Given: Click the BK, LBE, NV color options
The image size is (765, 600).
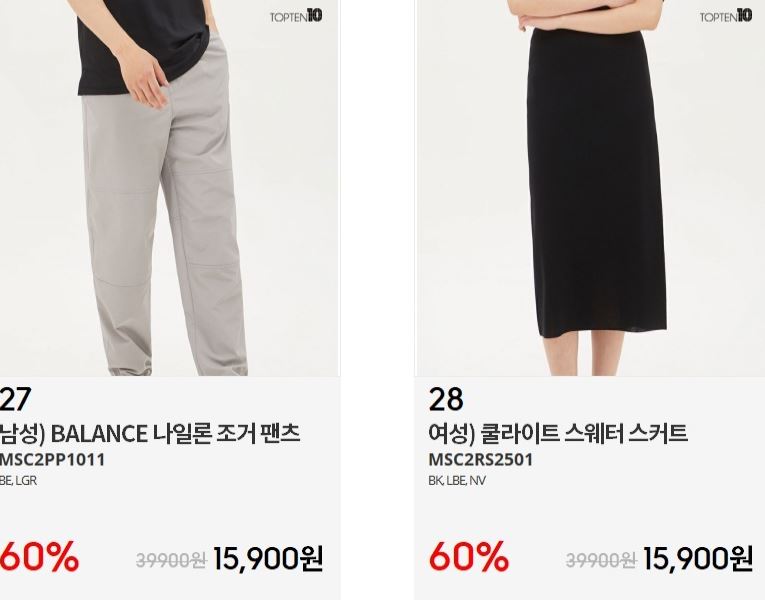Looking at the screenshot, I should (x=457, y=480).
